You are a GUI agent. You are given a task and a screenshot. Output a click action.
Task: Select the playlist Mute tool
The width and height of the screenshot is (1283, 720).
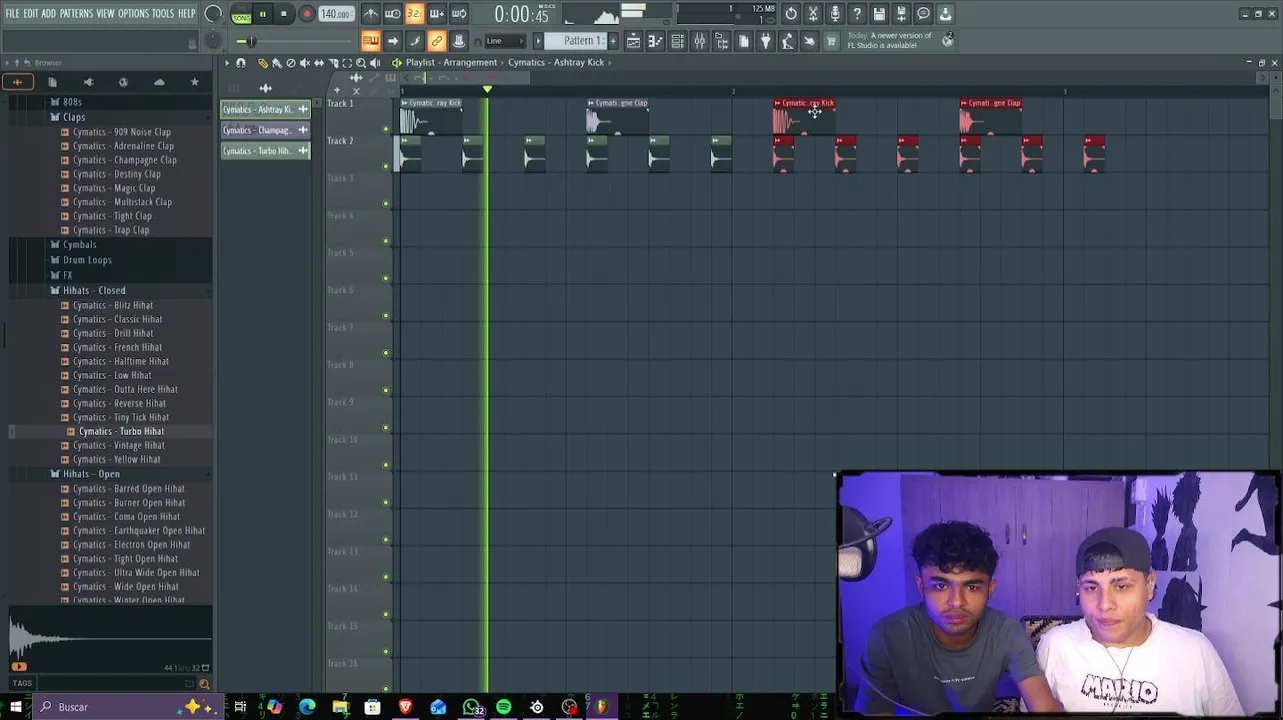(305, 62)
